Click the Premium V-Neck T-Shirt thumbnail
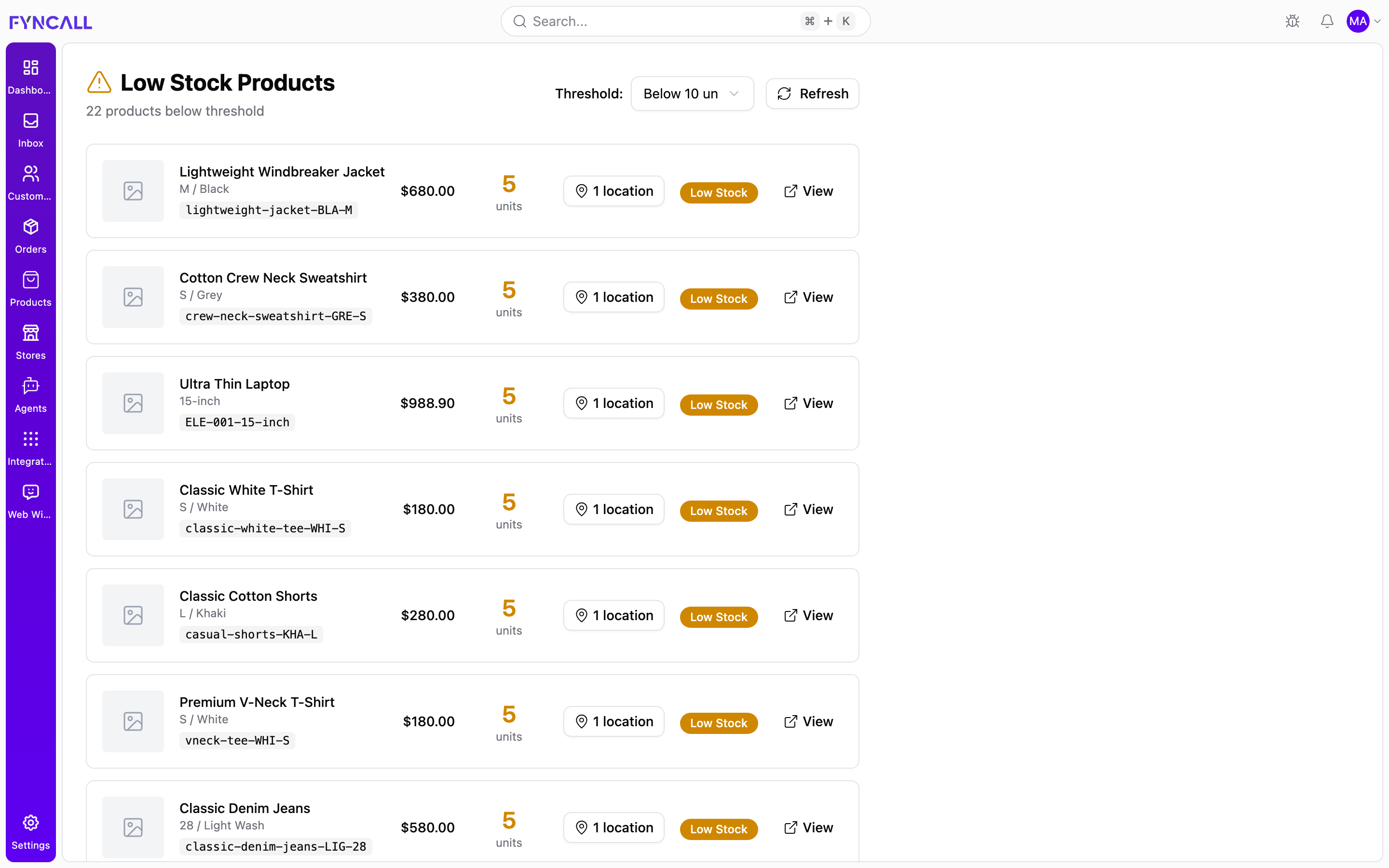The width and height of the screenshot is (1389, 868). pos(133,721)
